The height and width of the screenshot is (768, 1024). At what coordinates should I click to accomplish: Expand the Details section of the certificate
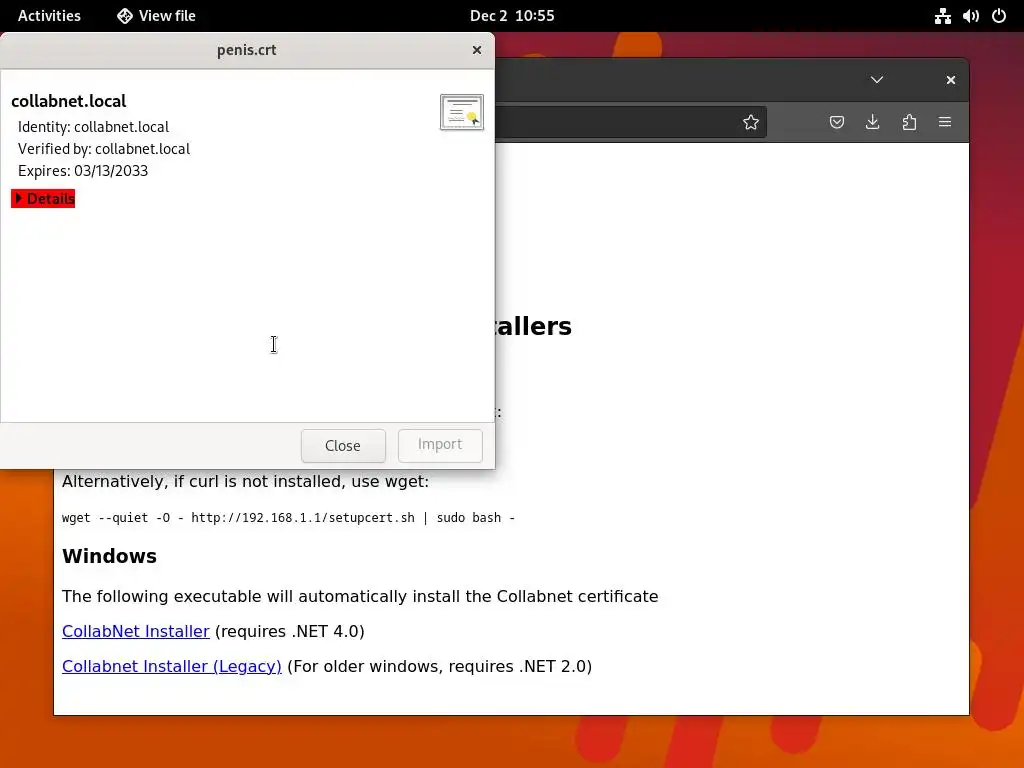click(43, 199)
